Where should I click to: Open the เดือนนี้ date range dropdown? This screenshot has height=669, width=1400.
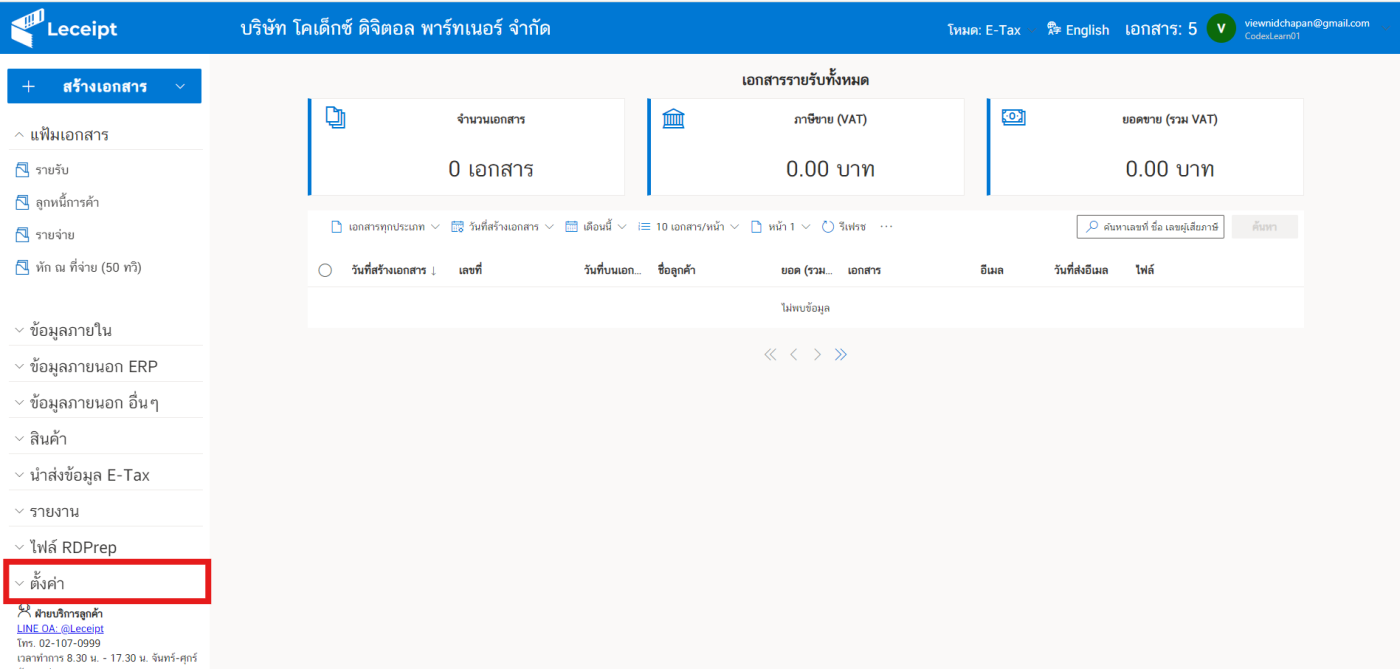tap(596, 227)
